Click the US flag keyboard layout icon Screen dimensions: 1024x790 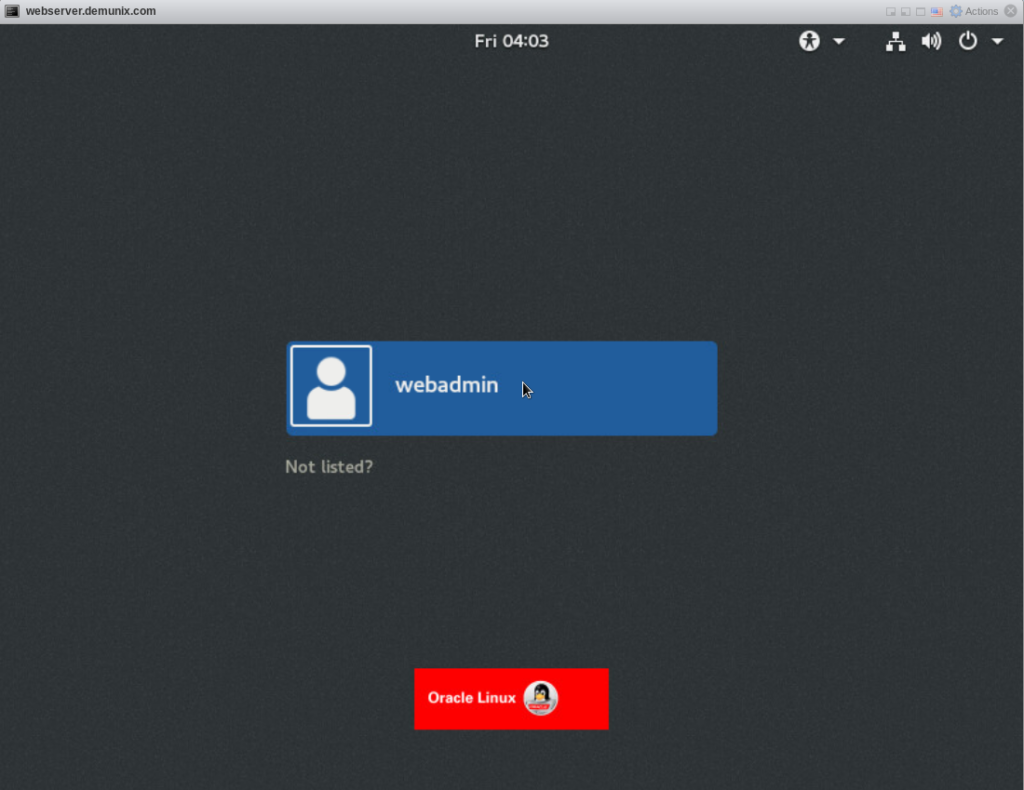pos(937,11)
